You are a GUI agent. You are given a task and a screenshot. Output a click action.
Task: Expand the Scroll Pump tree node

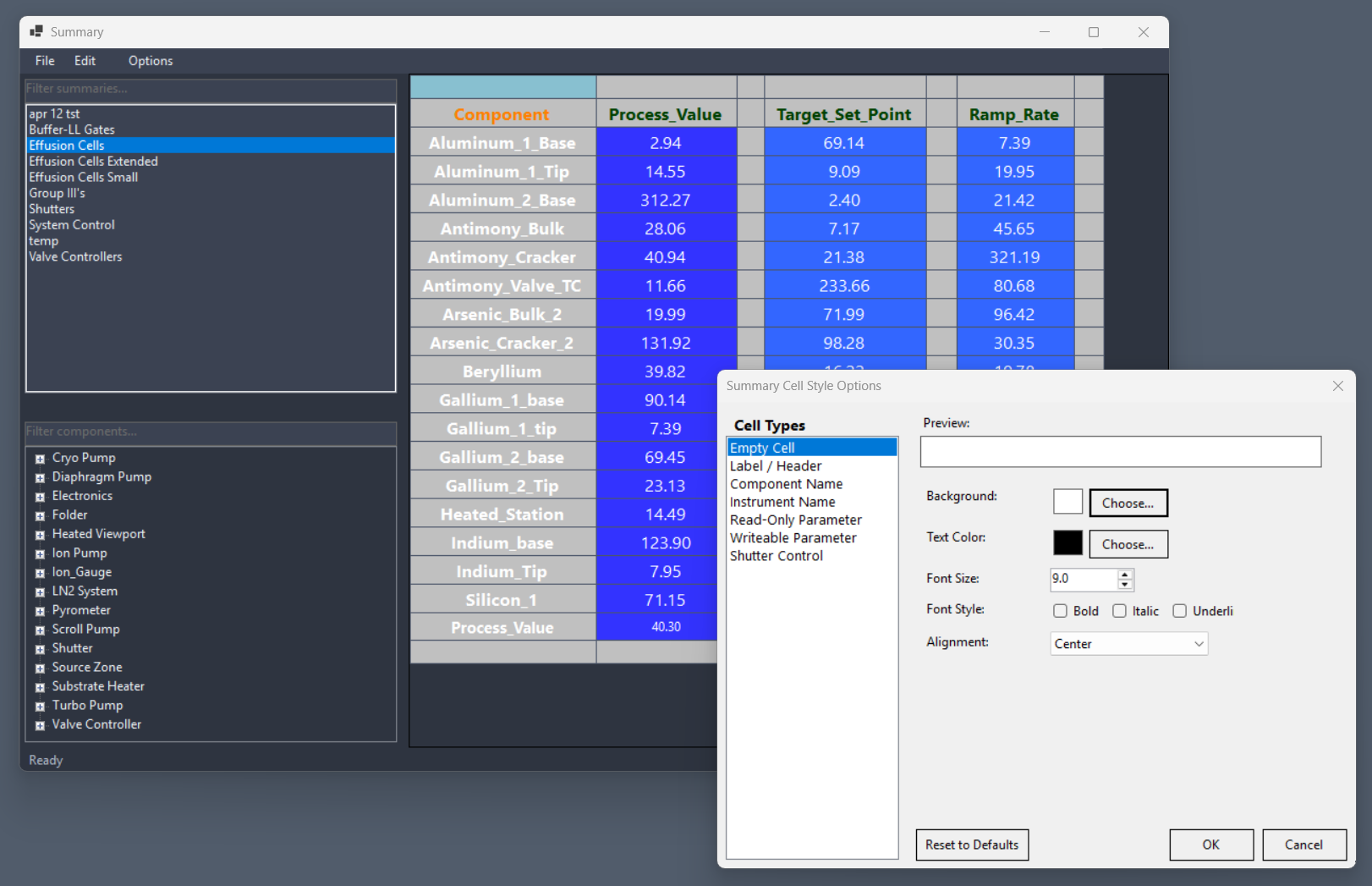click(40, 630)
